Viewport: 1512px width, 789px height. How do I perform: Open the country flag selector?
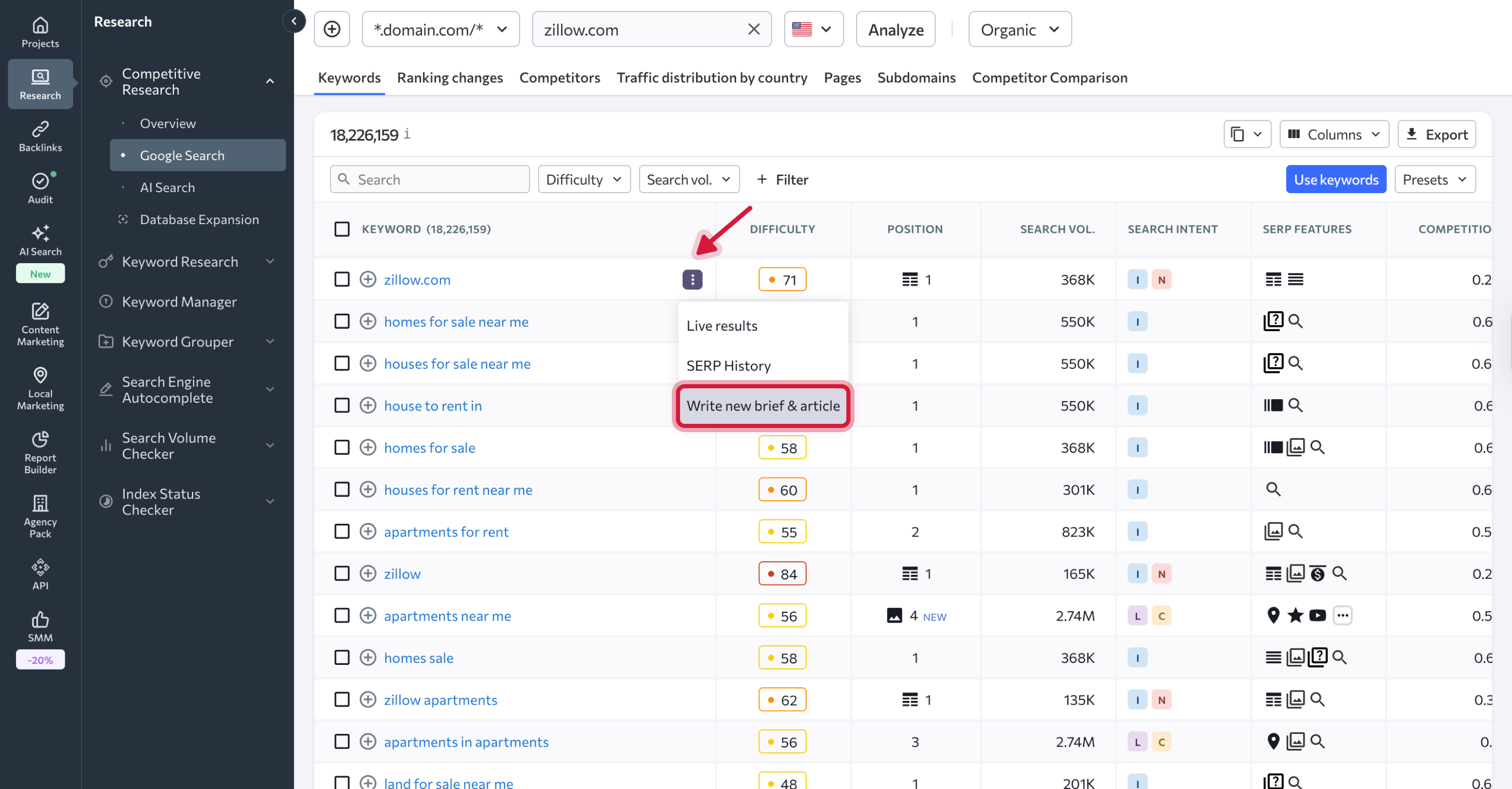[813, 29]
